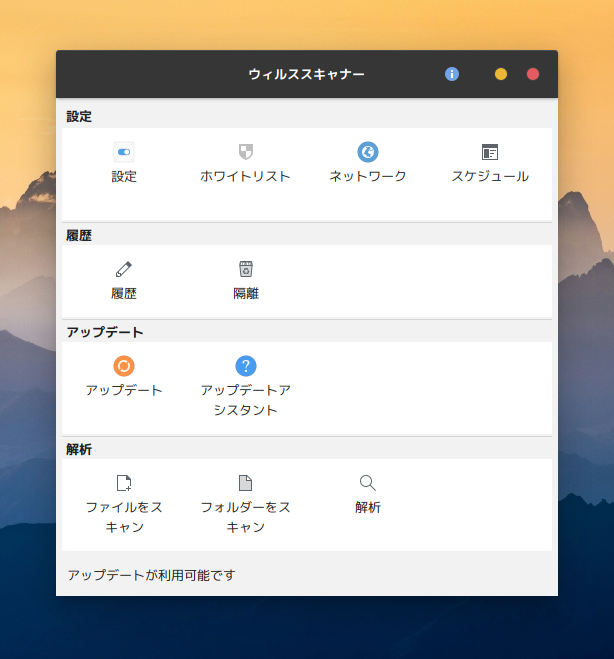Click the ホワイトリスト label
This screenshot has height=659, width=614.
[245, 176]
